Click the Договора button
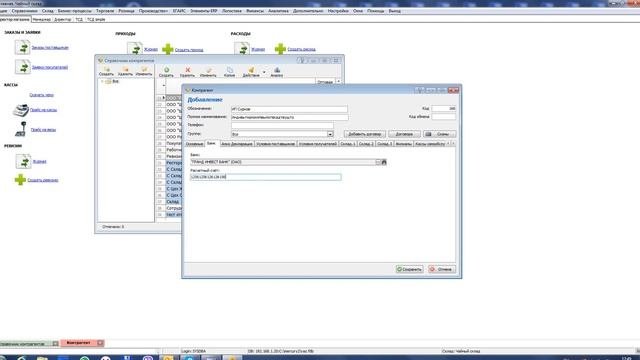Image resolution: width=640 pixels, height=360 pixels. [x=404, y=134]
